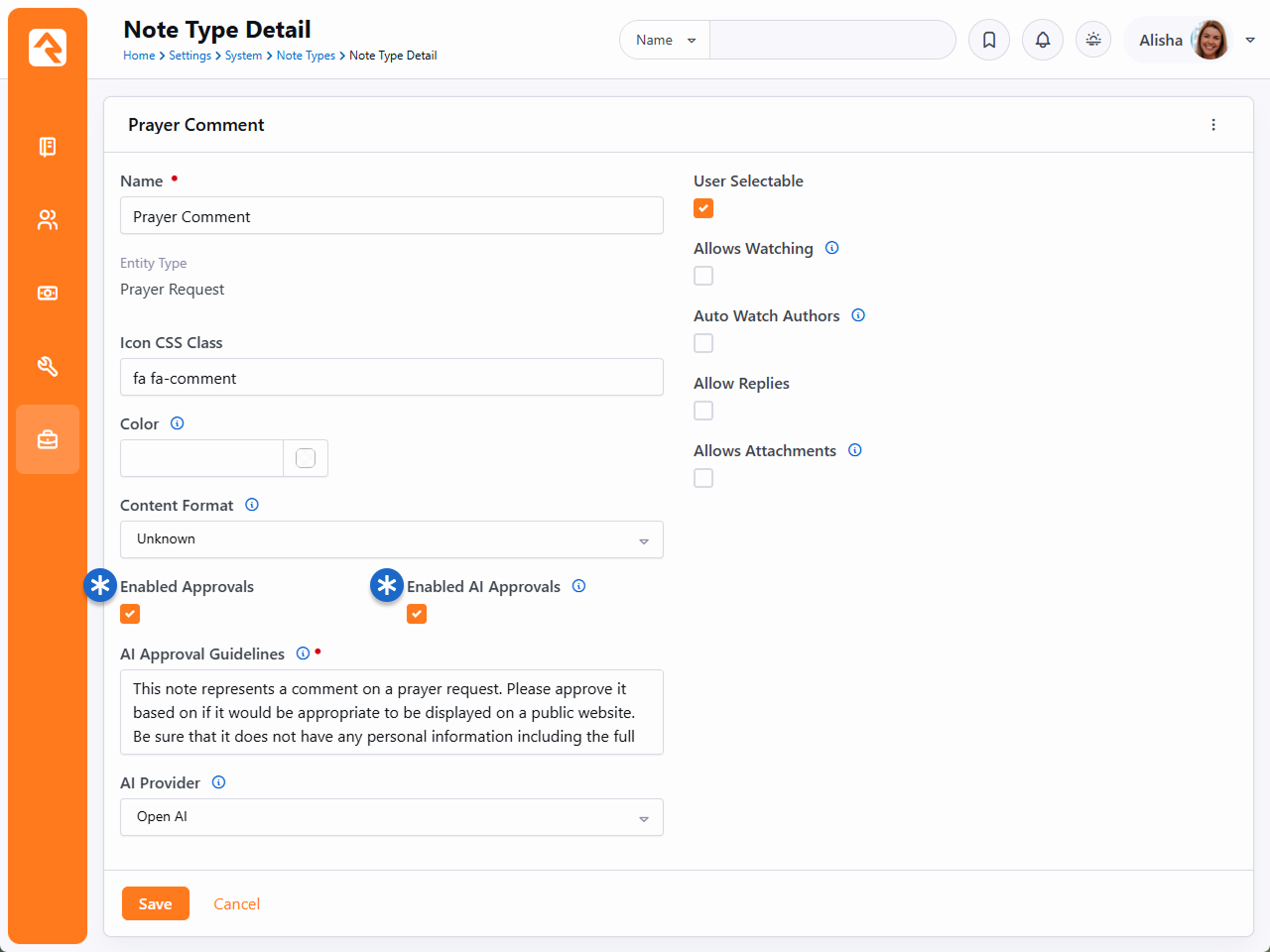Open the People icon in the sidebar
This screenshot has height=952, width=1270.
click(x=48, y=220)
